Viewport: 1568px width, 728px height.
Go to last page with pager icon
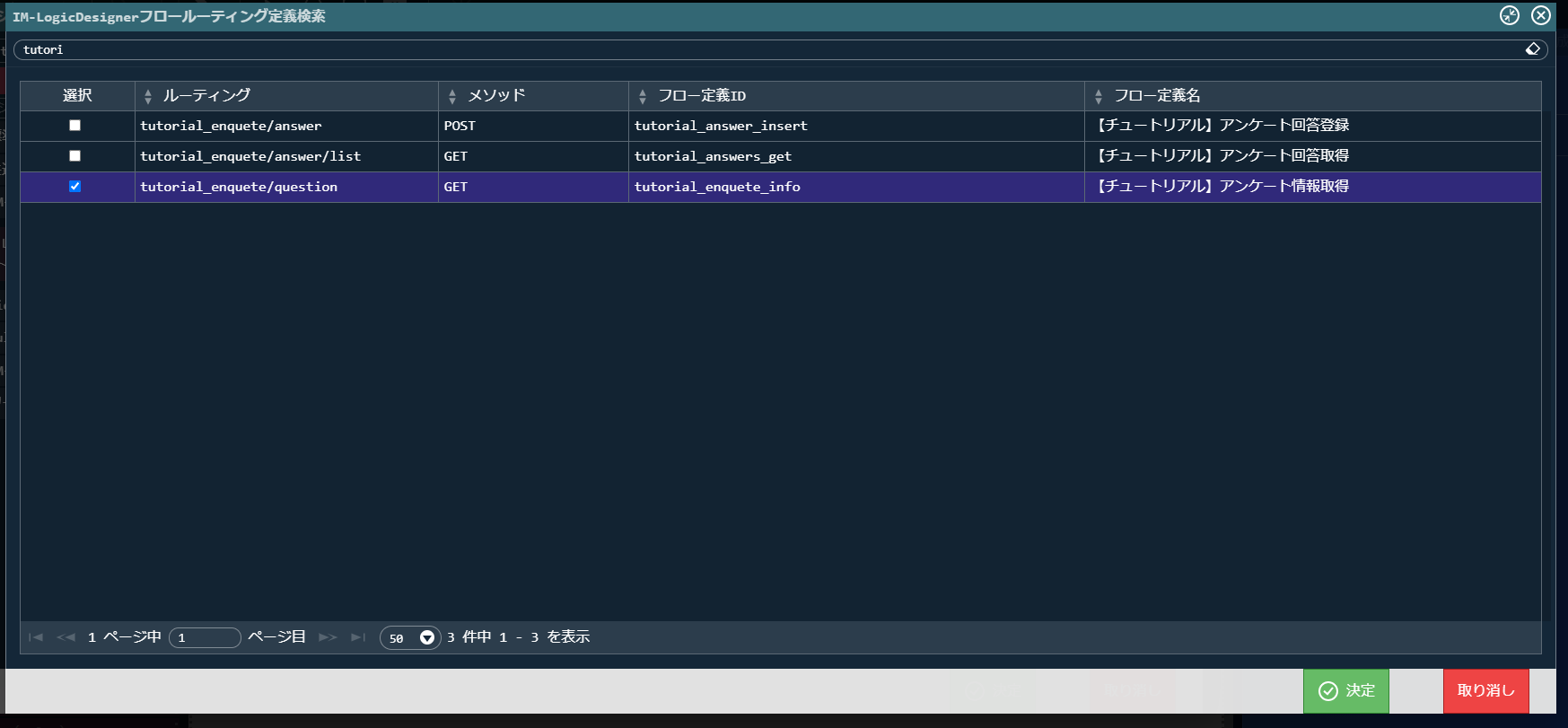tap(358, 637)
